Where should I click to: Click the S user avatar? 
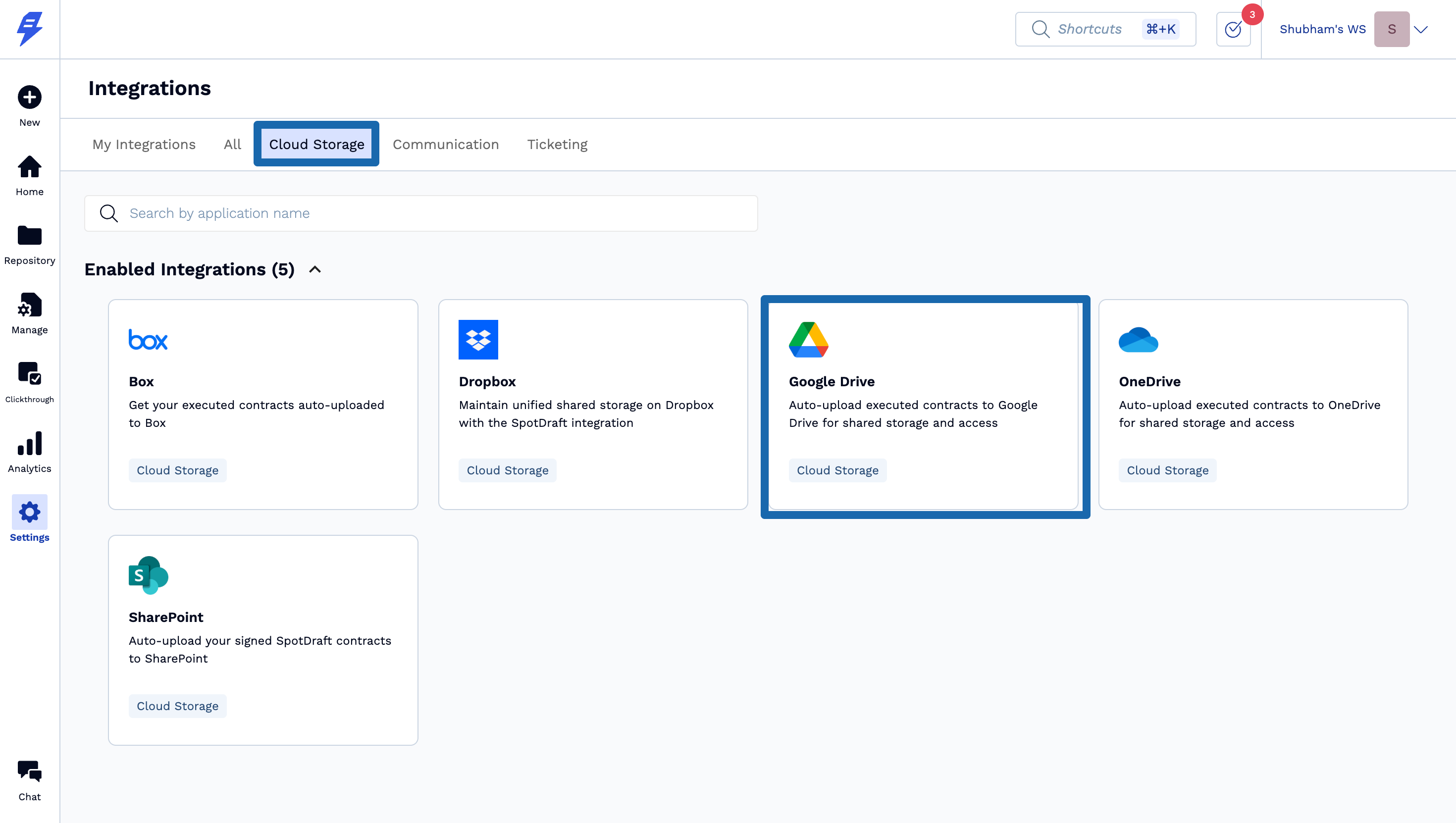pos(1392,29)
